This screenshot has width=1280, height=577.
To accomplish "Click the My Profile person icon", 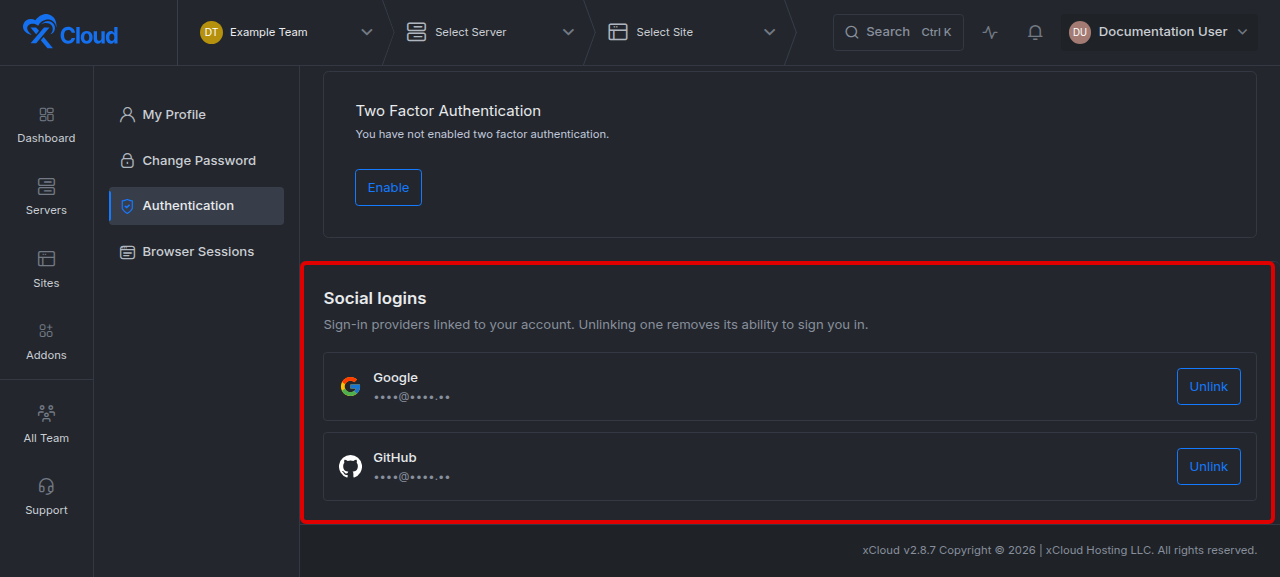I will click(x=127, y=114).
